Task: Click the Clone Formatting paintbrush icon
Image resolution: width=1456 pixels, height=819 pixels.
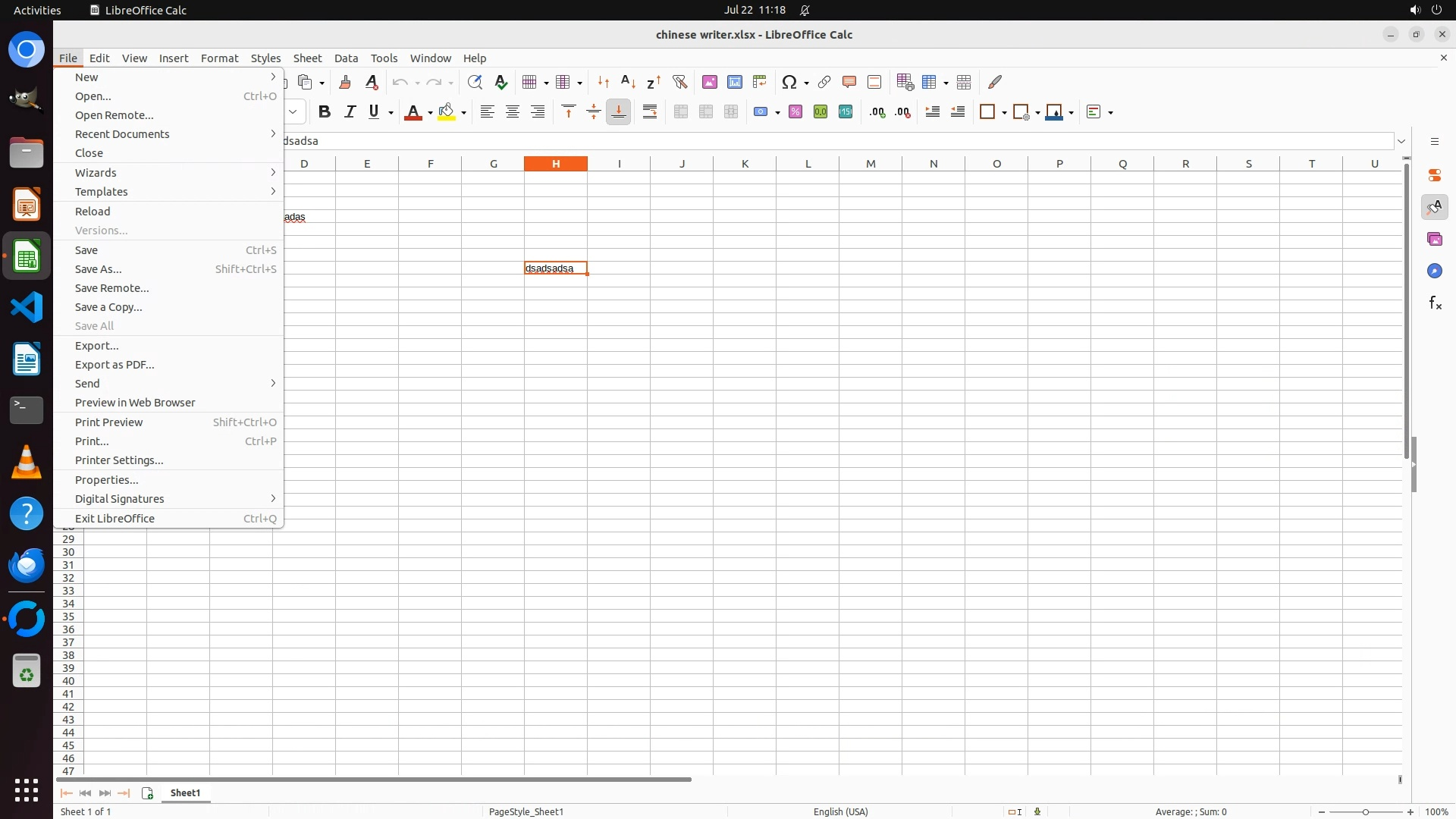Action: tap(345, 82)
